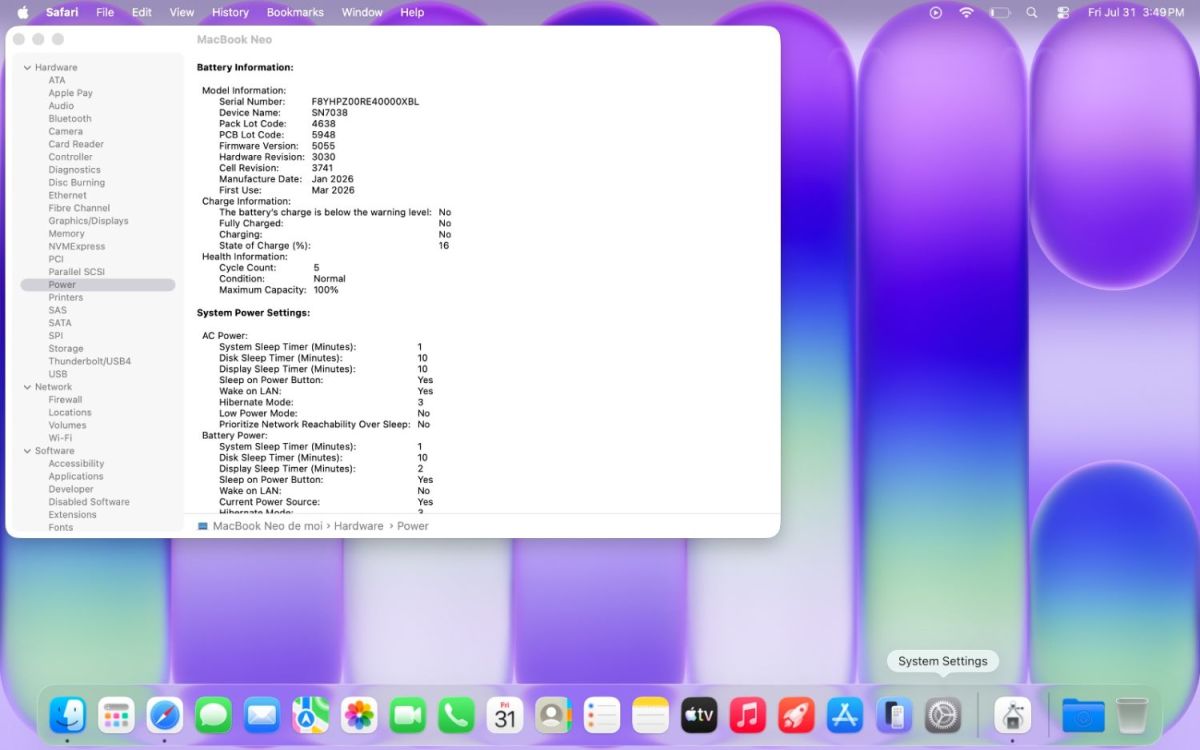The height and width of the screenshot is (750, 1200).
Task: Select Storage in the sidebar
Action: click(66, 349)
